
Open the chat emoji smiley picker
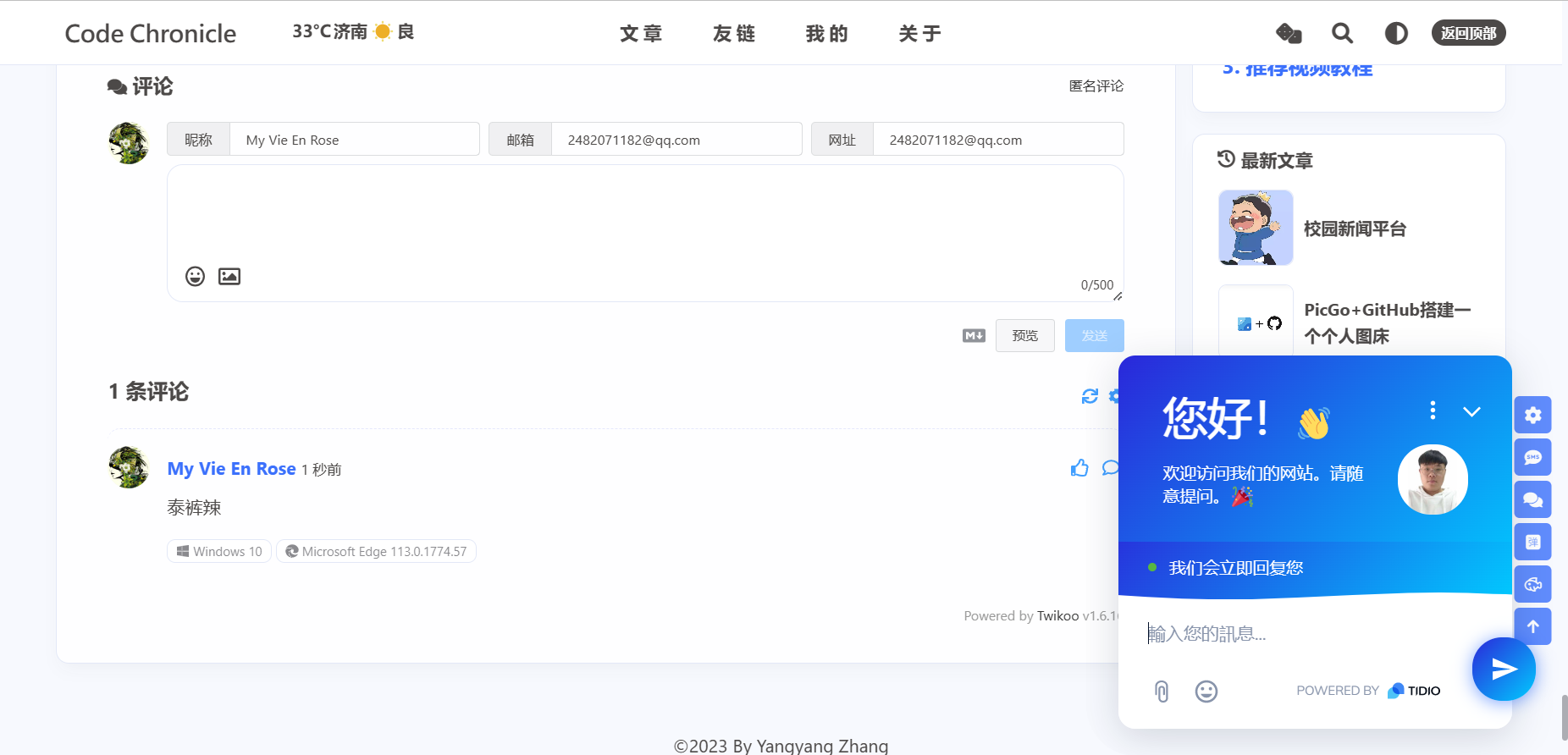click(x=1206, y=692)
